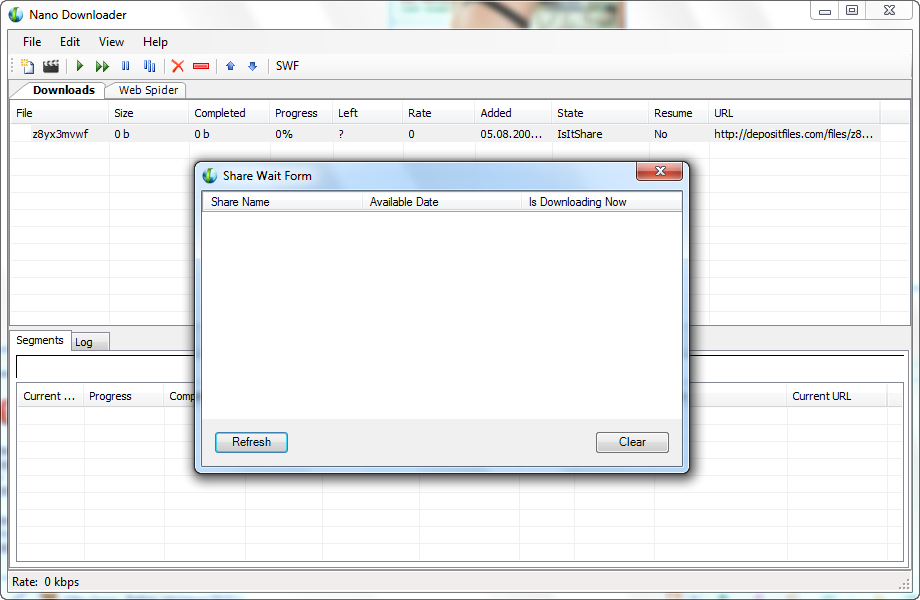Viewport: 920px width, 600px height.
Task: Open the View menu
Action: pyautogui.click(x=111, y=42)
